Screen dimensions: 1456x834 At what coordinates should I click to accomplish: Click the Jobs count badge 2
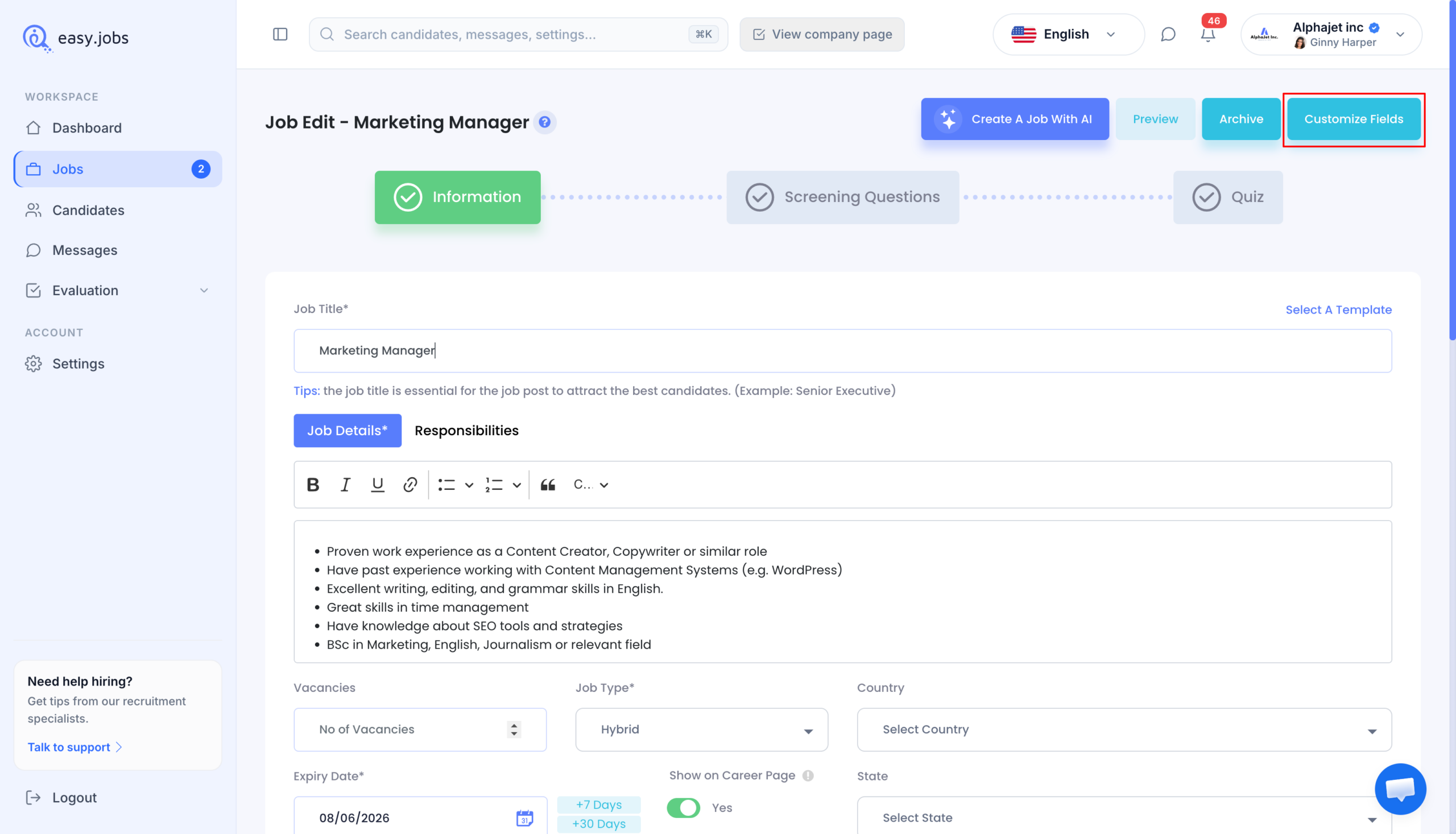click(200, 169)
